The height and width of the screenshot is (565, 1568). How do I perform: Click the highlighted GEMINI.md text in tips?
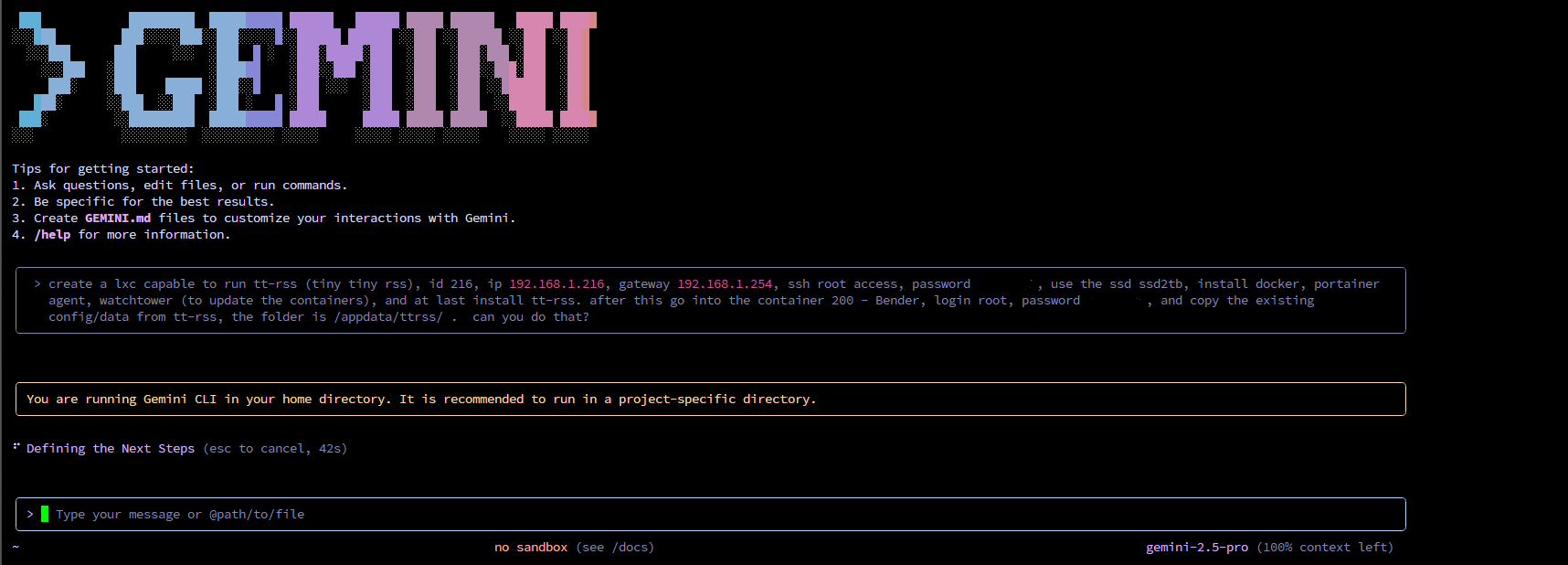(118, 219)
